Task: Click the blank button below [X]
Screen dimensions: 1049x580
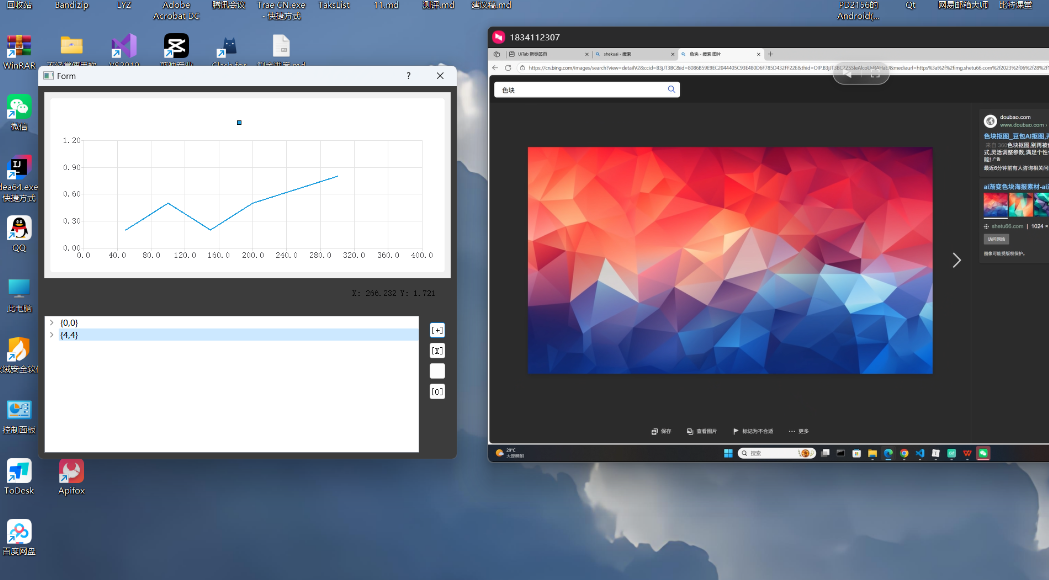Action: (x=437, y=371)
